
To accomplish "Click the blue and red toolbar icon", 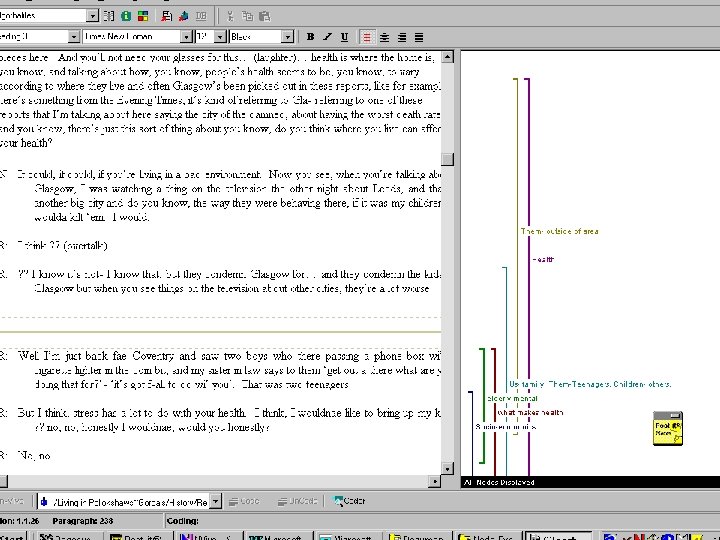I will (x=184, y=16).
